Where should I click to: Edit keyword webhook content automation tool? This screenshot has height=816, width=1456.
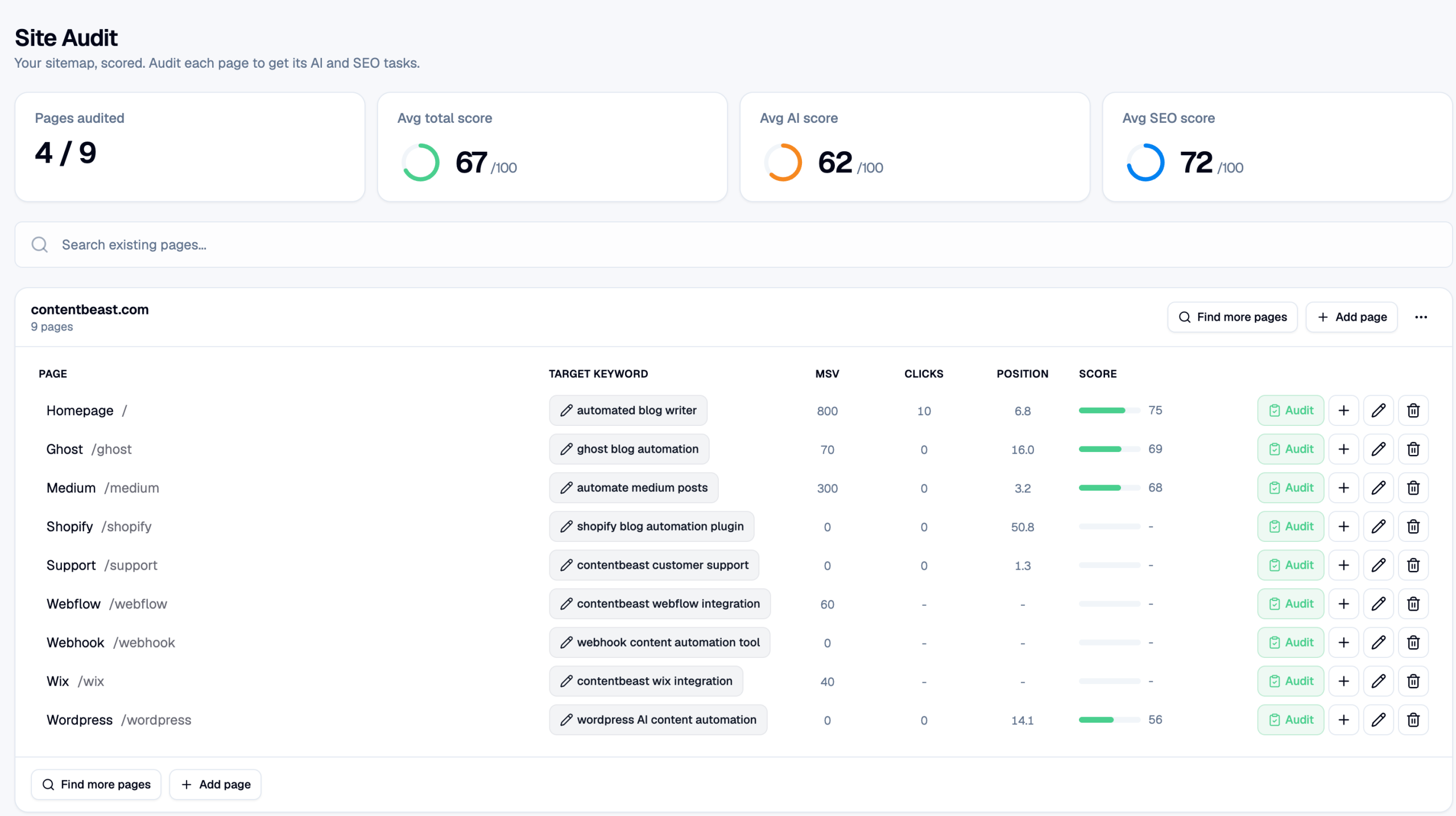tap(660, 643)
